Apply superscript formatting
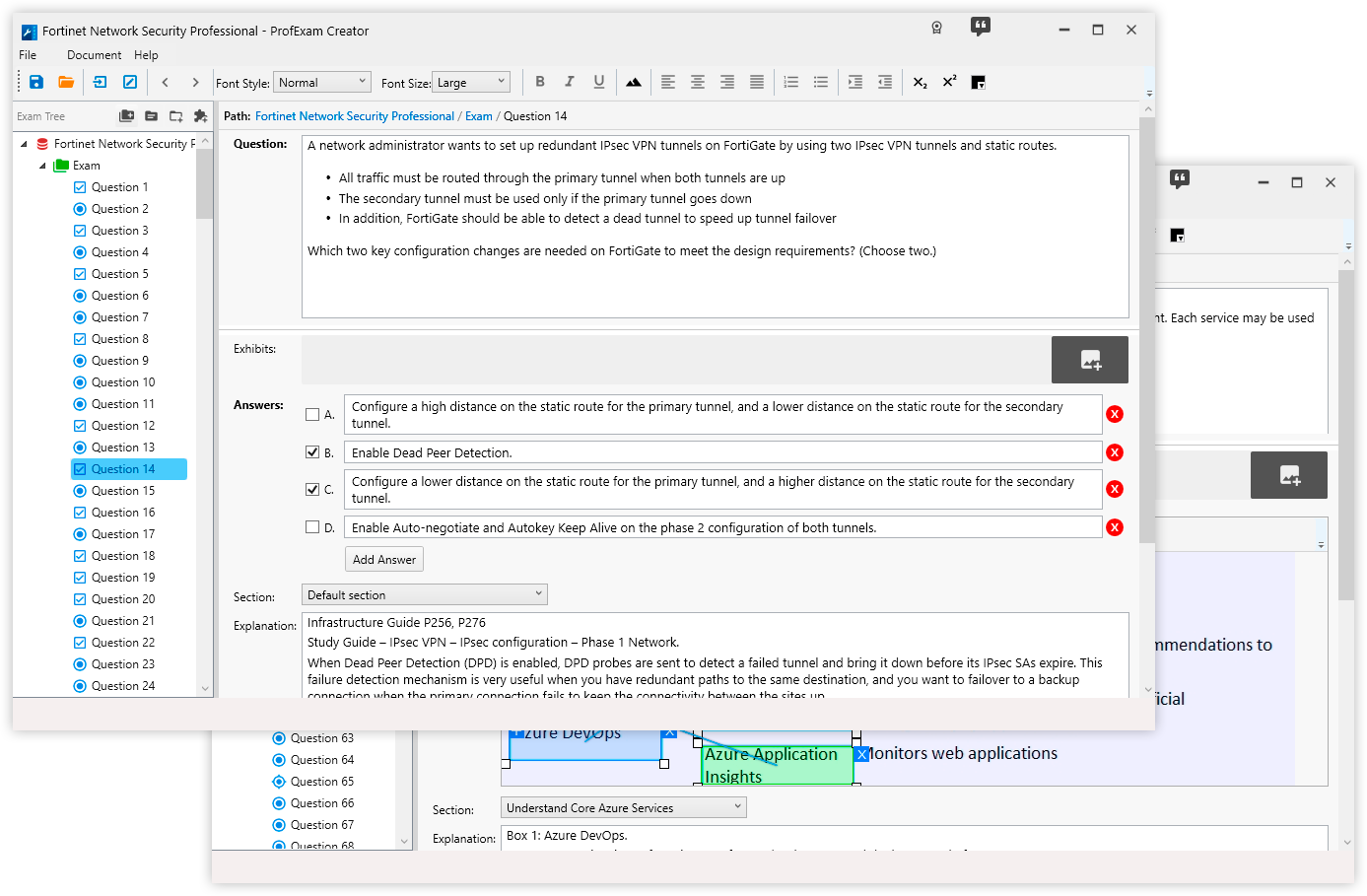This screenshot has height=896, width=1367. (949, 82)
